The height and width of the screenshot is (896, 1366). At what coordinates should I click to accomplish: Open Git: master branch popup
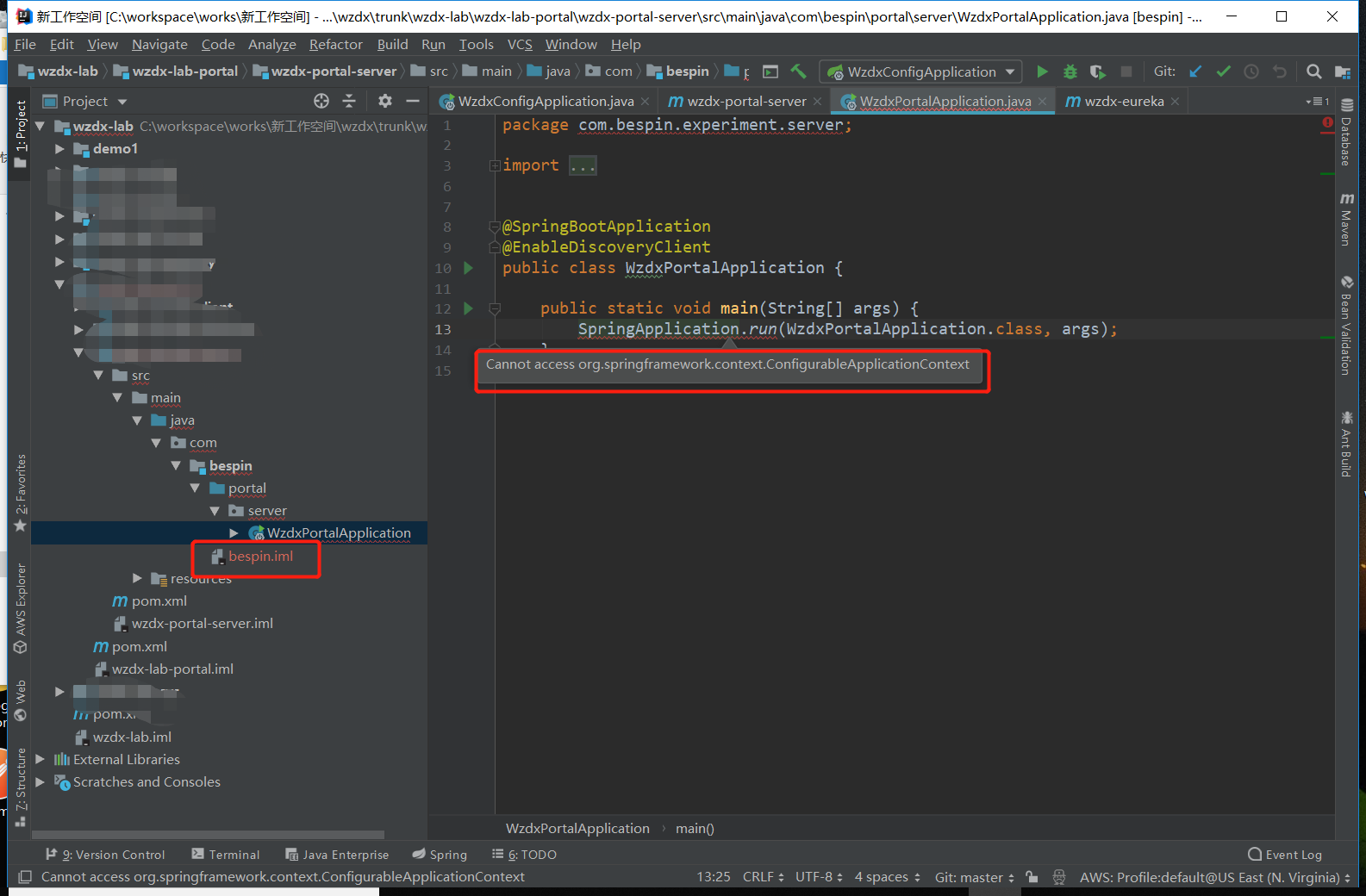coord(974,877)
